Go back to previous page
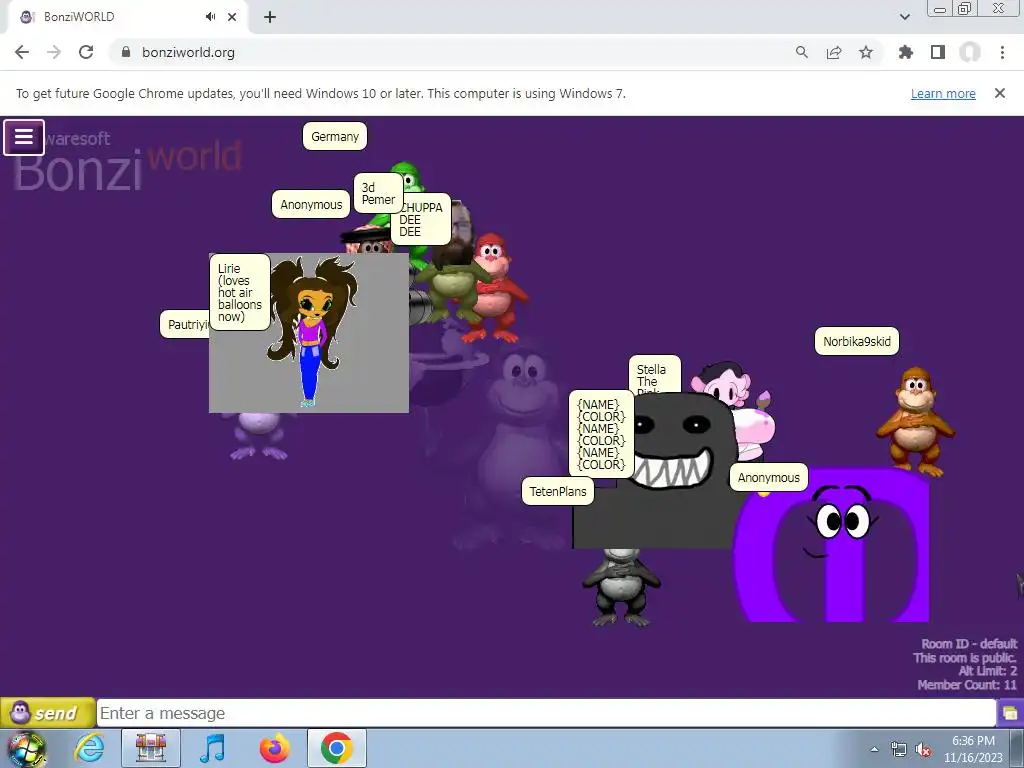The height and width of the screenshot is (768, 1024). 22,52
